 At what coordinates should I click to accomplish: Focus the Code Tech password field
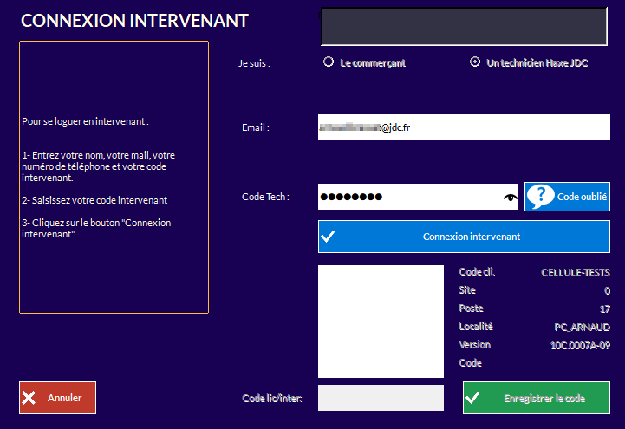[x=410, y=198]
